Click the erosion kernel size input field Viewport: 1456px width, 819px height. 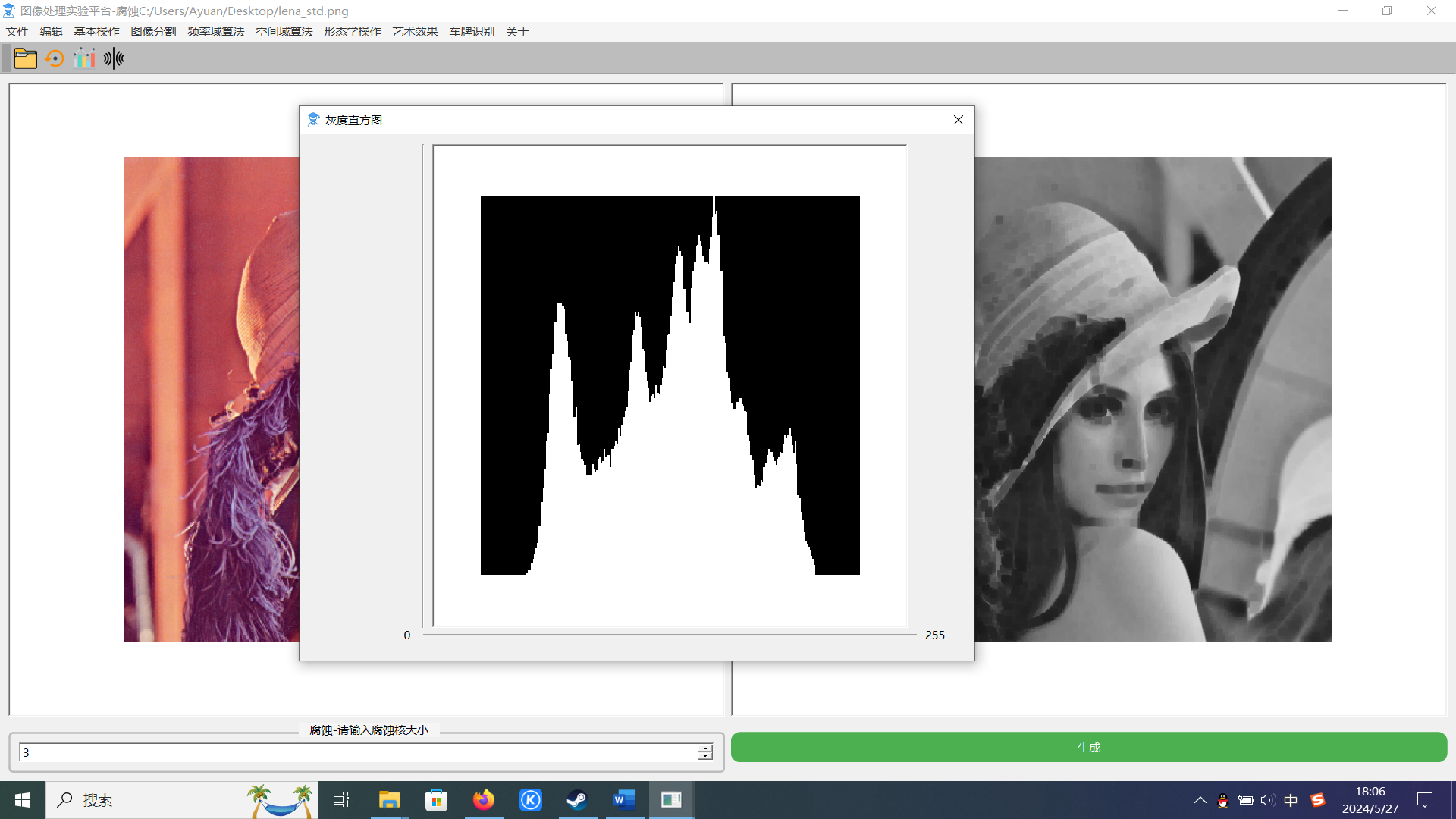356,752
